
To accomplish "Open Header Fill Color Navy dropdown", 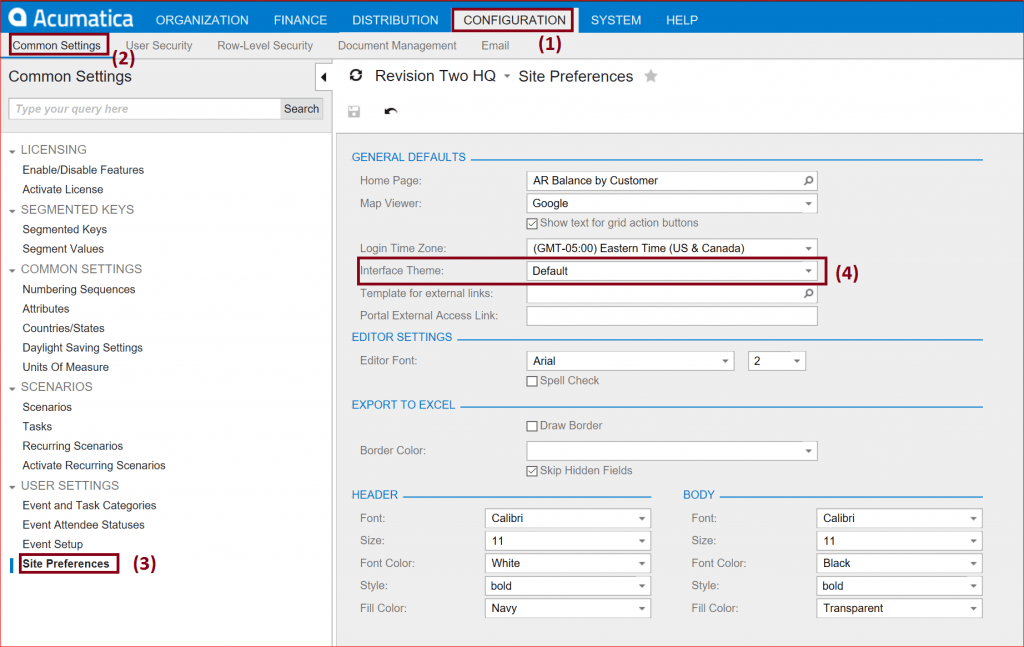I will 642,608.
